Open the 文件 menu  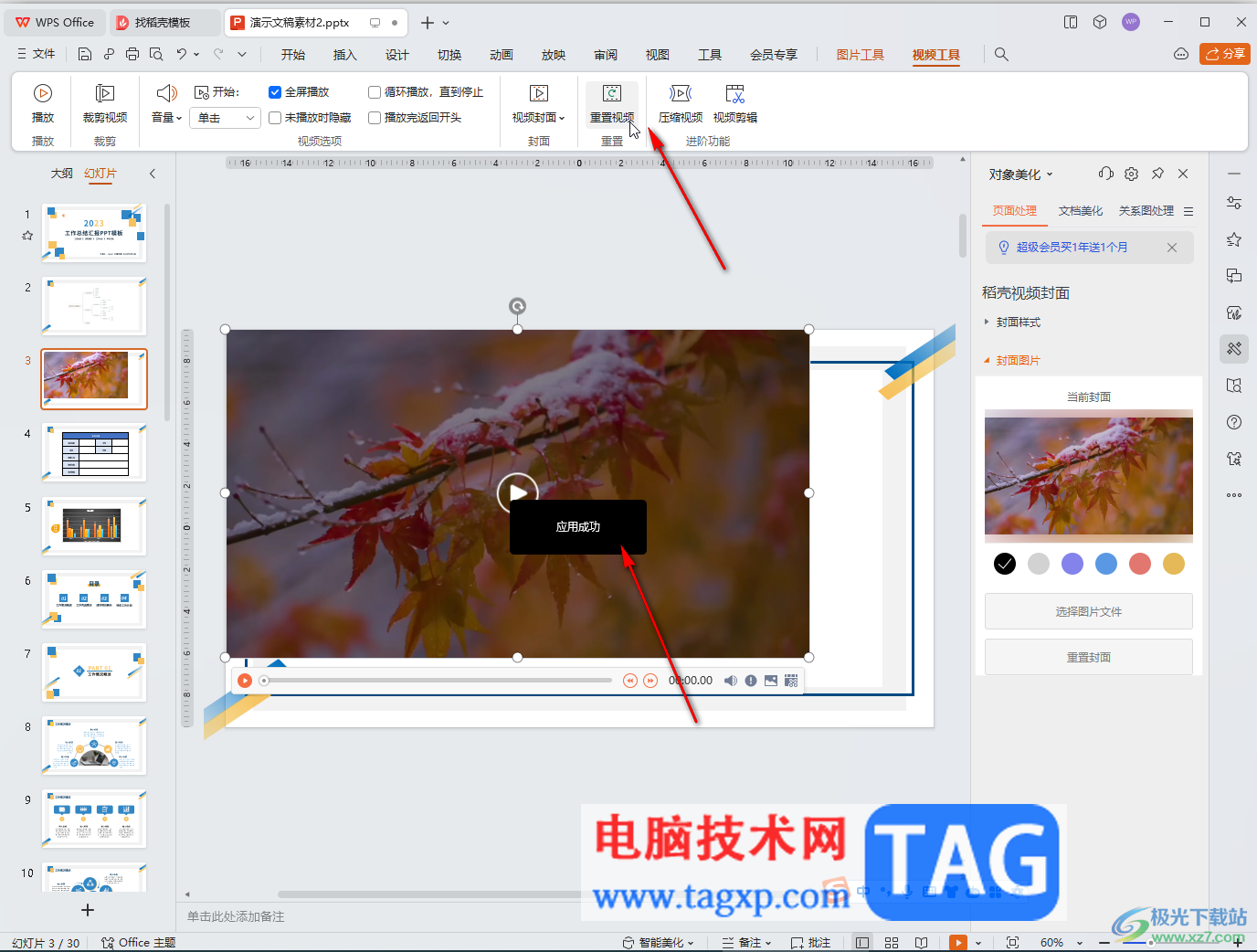click(x=37, y=55)
